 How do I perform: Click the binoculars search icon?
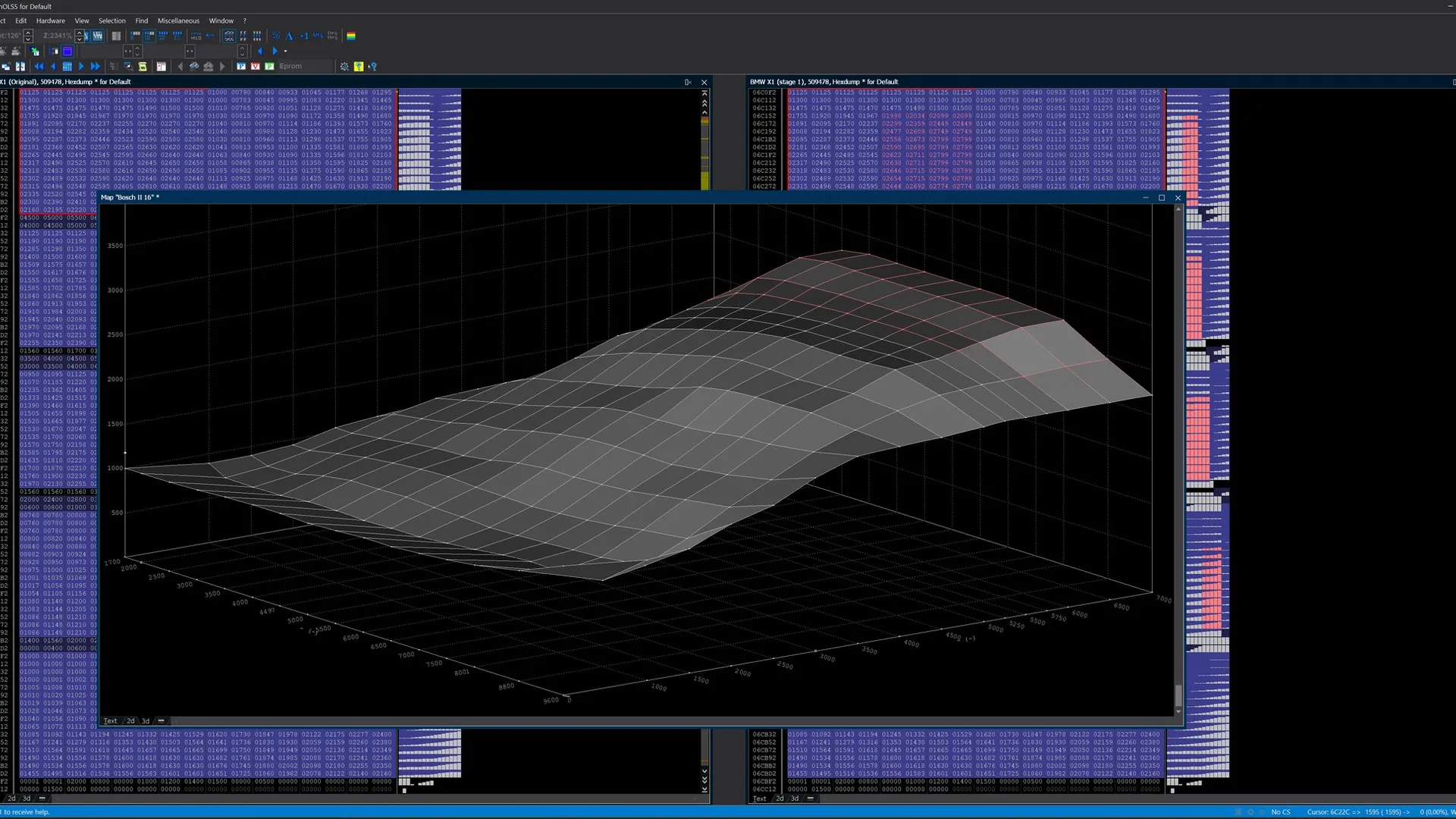(x=194, y=67)
